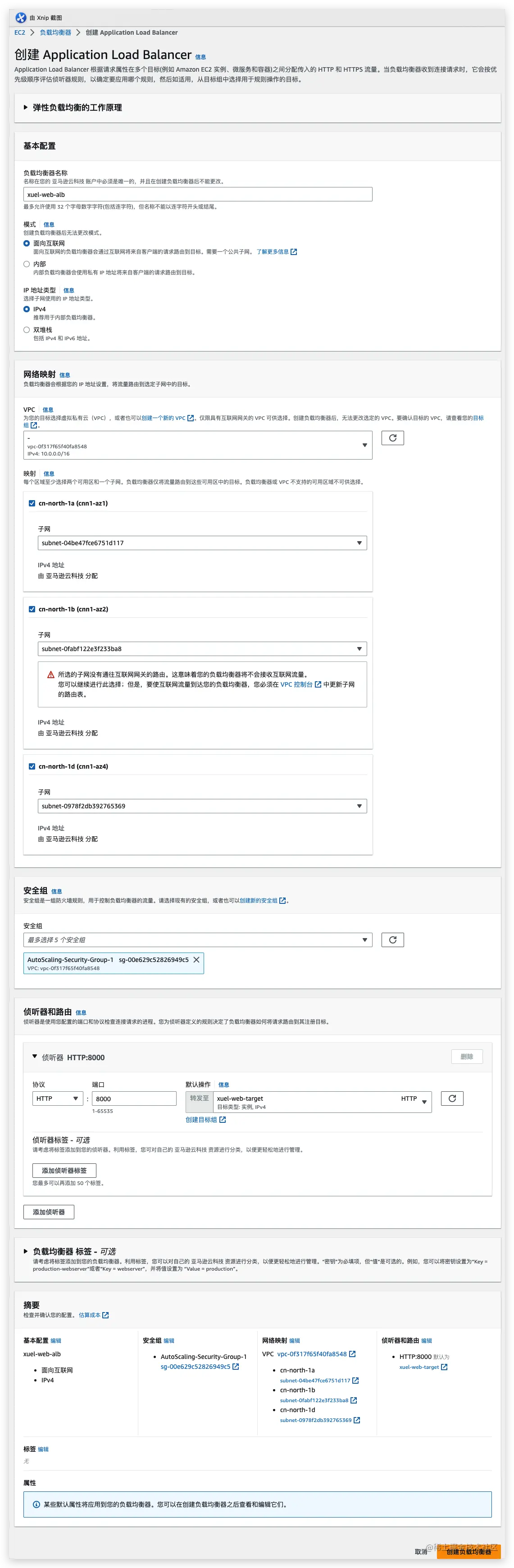Go to 负载均衡器 breadcrumb link
Viewport: 514px width, 1568px height.
click(x=55, y=33)
